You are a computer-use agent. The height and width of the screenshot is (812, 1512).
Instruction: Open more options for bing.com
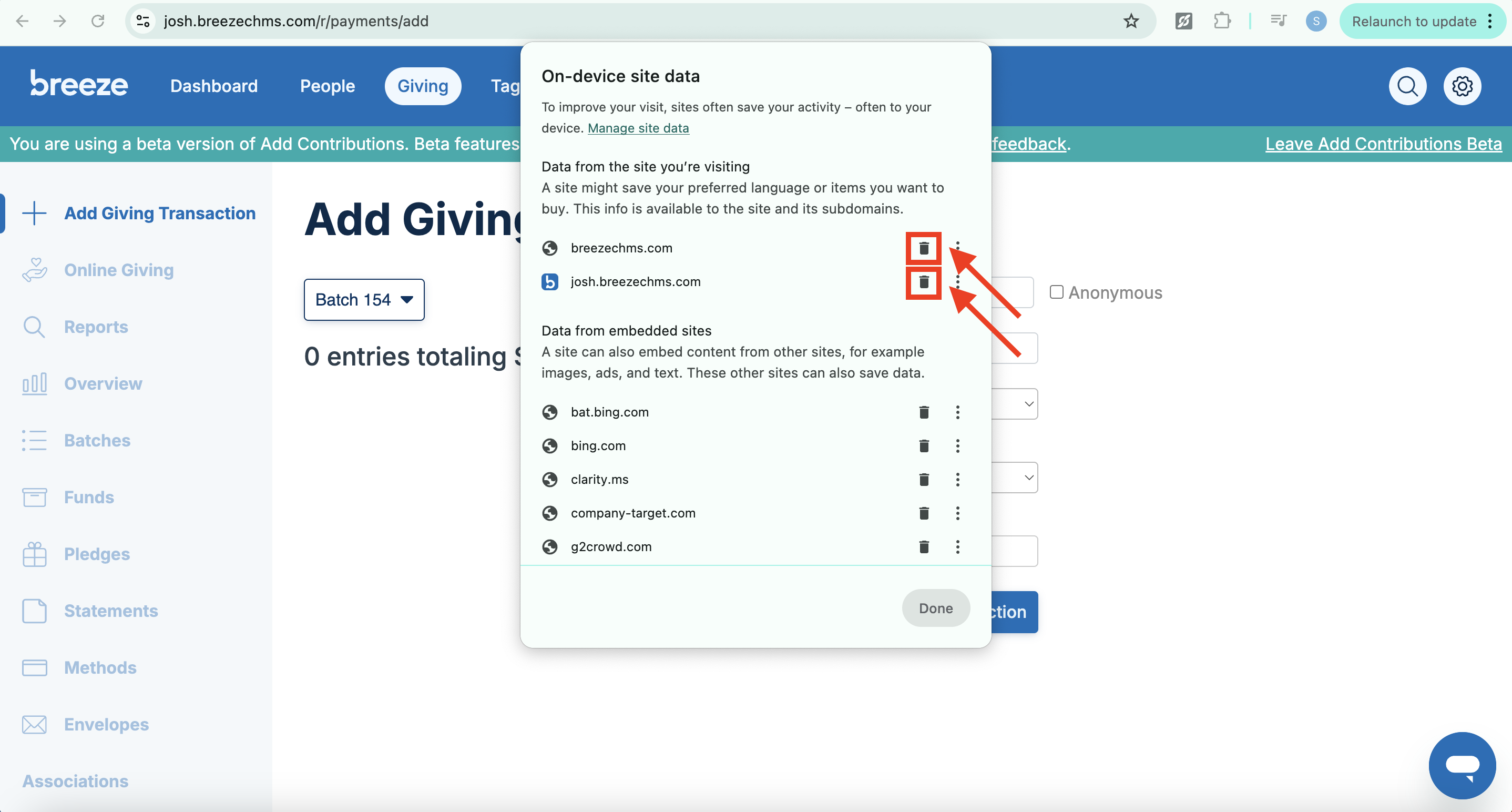coord(957,446)
